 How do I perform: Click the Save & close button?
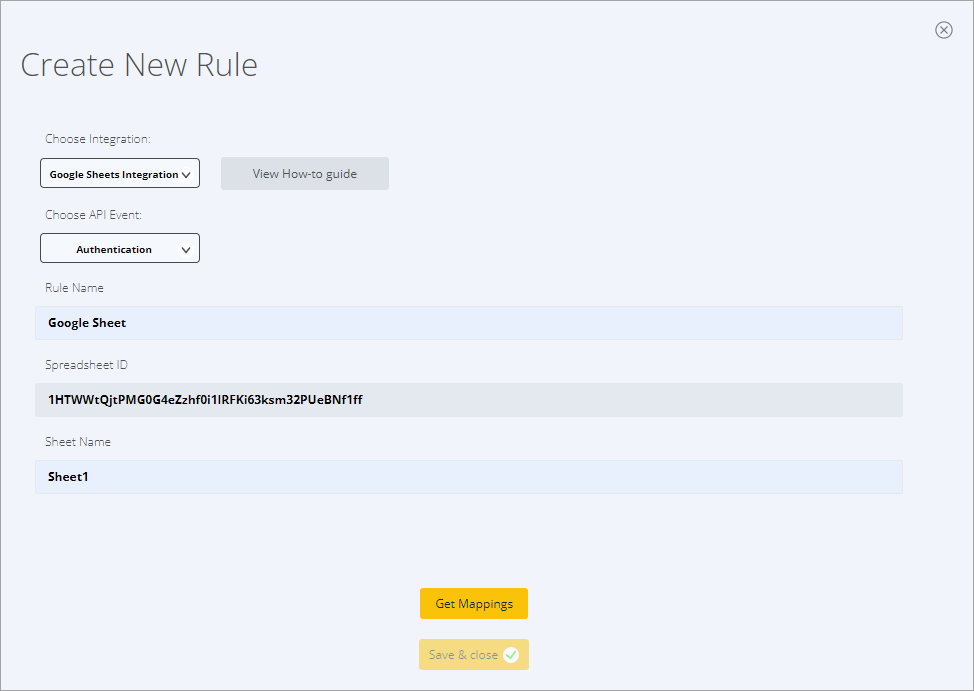[x=474, y=654]
